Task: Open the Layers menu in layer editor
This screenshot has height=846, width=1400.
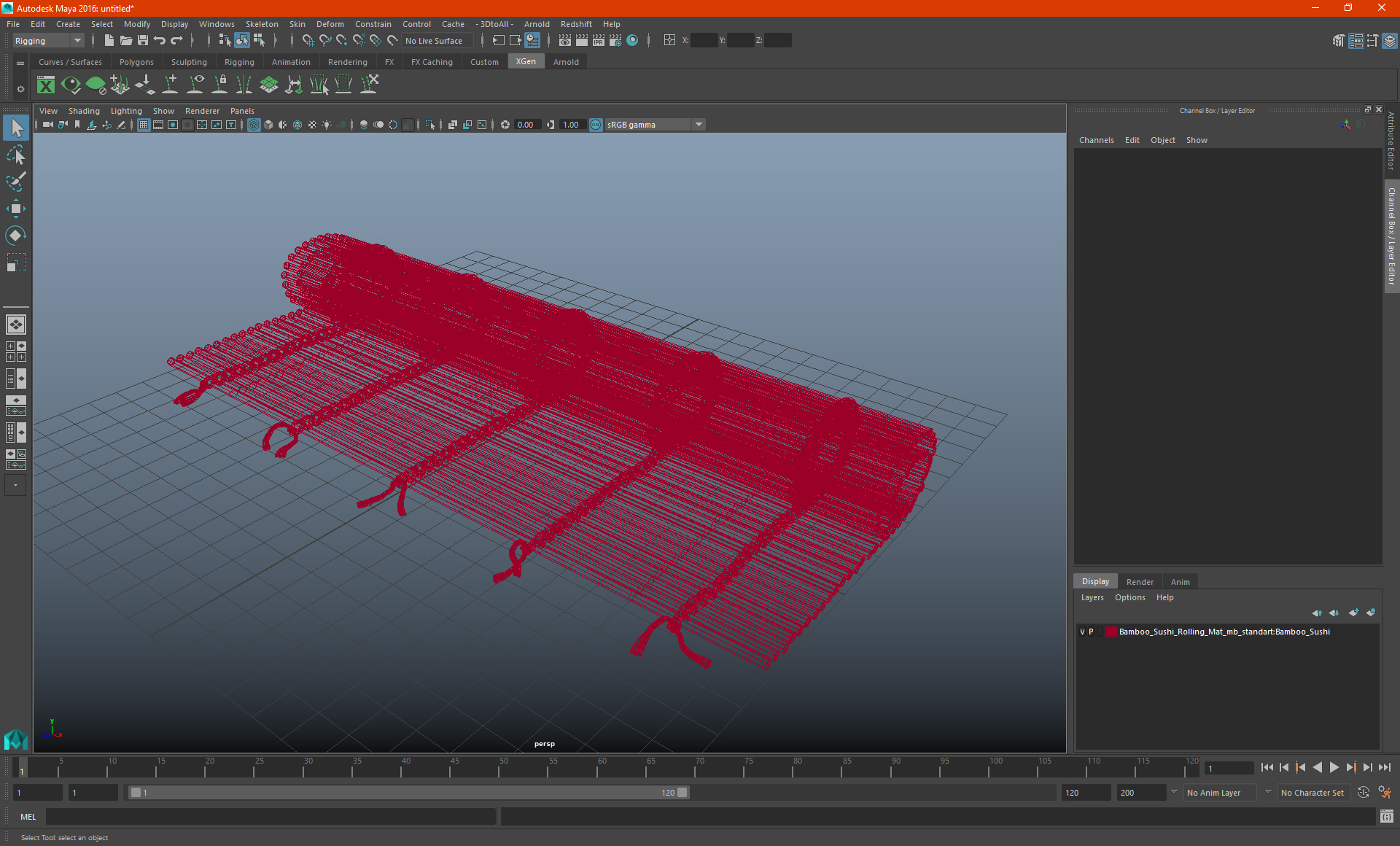Action: [1092, 597]
